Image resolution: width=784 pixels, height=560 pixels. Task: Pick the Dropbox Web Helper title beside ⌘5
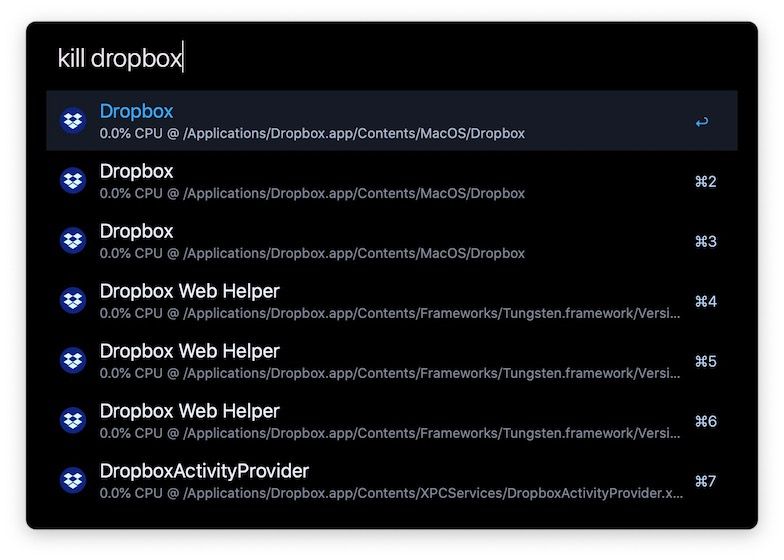(x=190, y=351)
